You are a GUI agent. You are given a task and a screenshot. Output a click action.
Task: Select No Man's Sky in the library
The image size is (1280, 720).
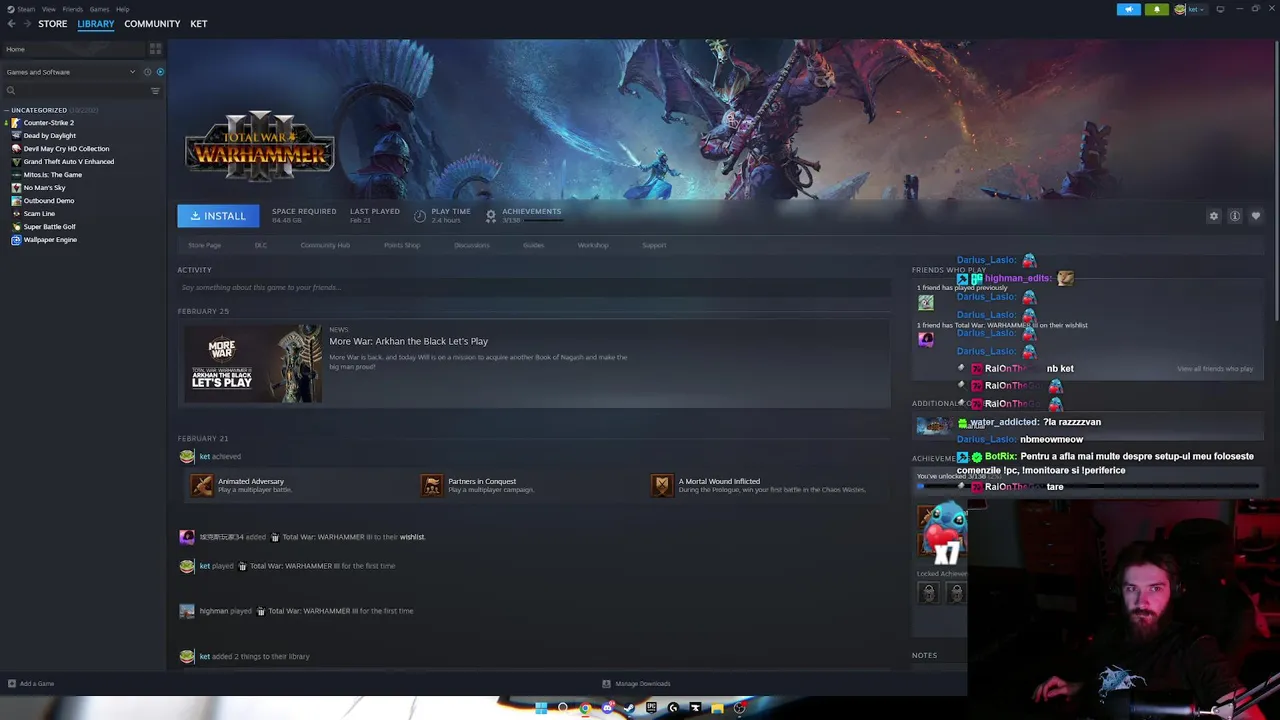pyautogui.click(x=44, y=188)
